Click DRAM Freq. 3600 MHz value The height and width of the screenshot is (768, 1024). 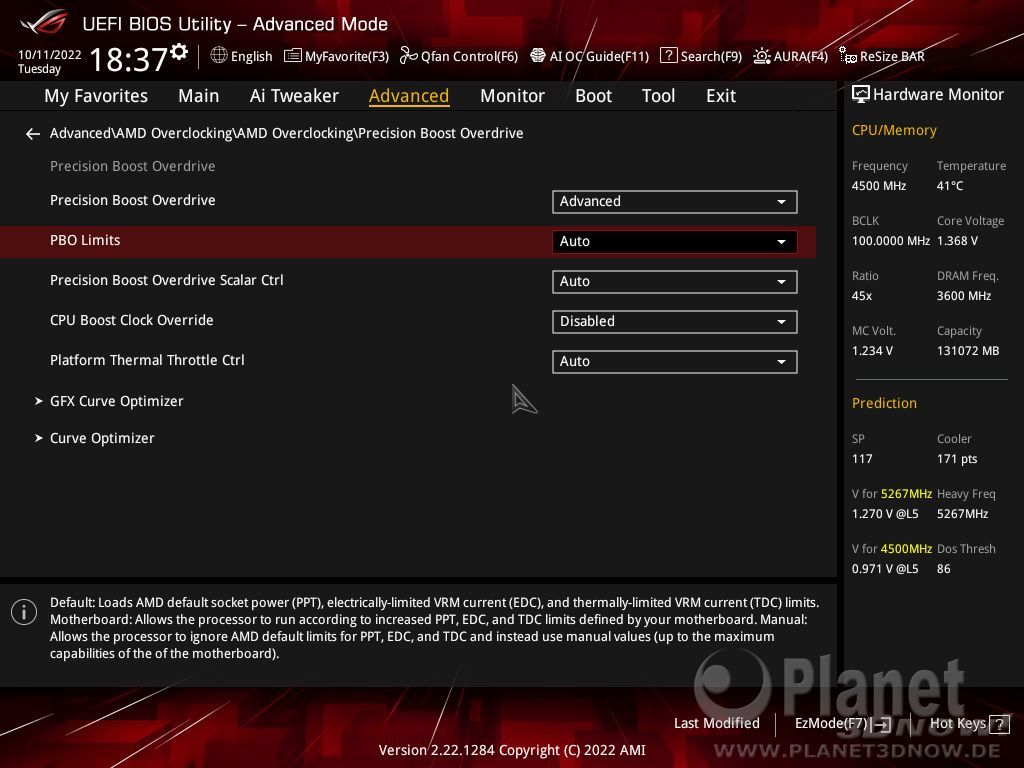click(x=963, y=296)
